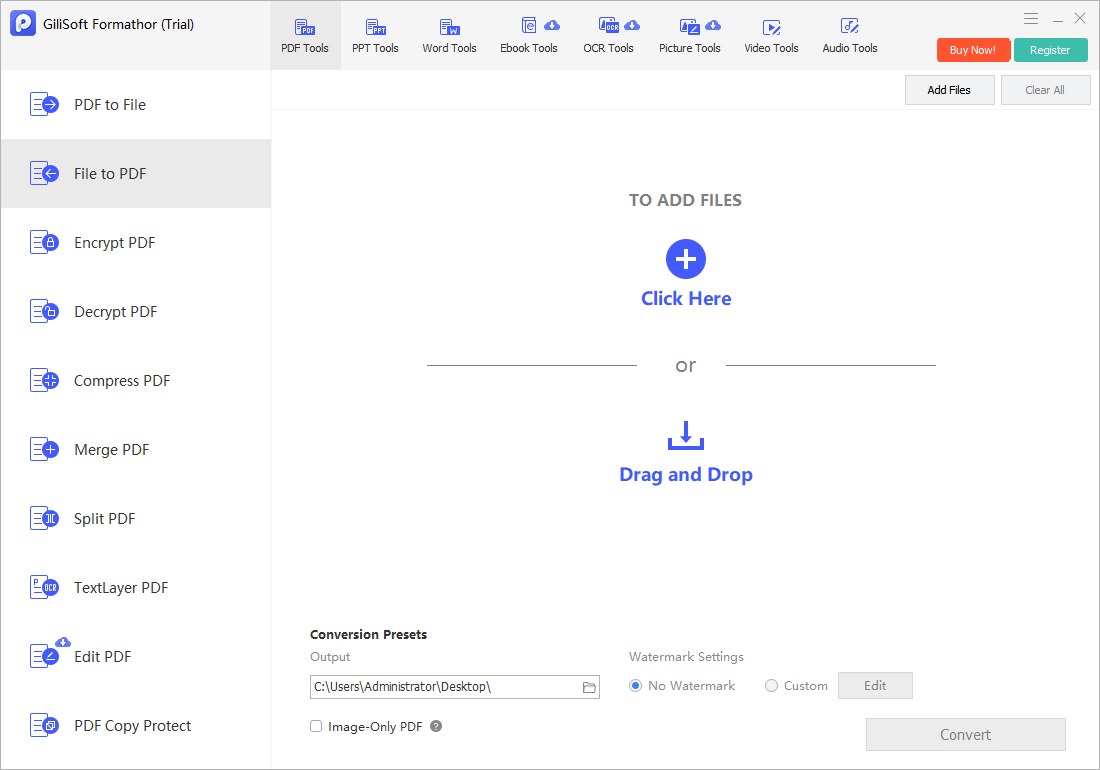The image size is (1100, 770).
Task: Open the PDF Tools tab label
Action: (x=304, y=48)
